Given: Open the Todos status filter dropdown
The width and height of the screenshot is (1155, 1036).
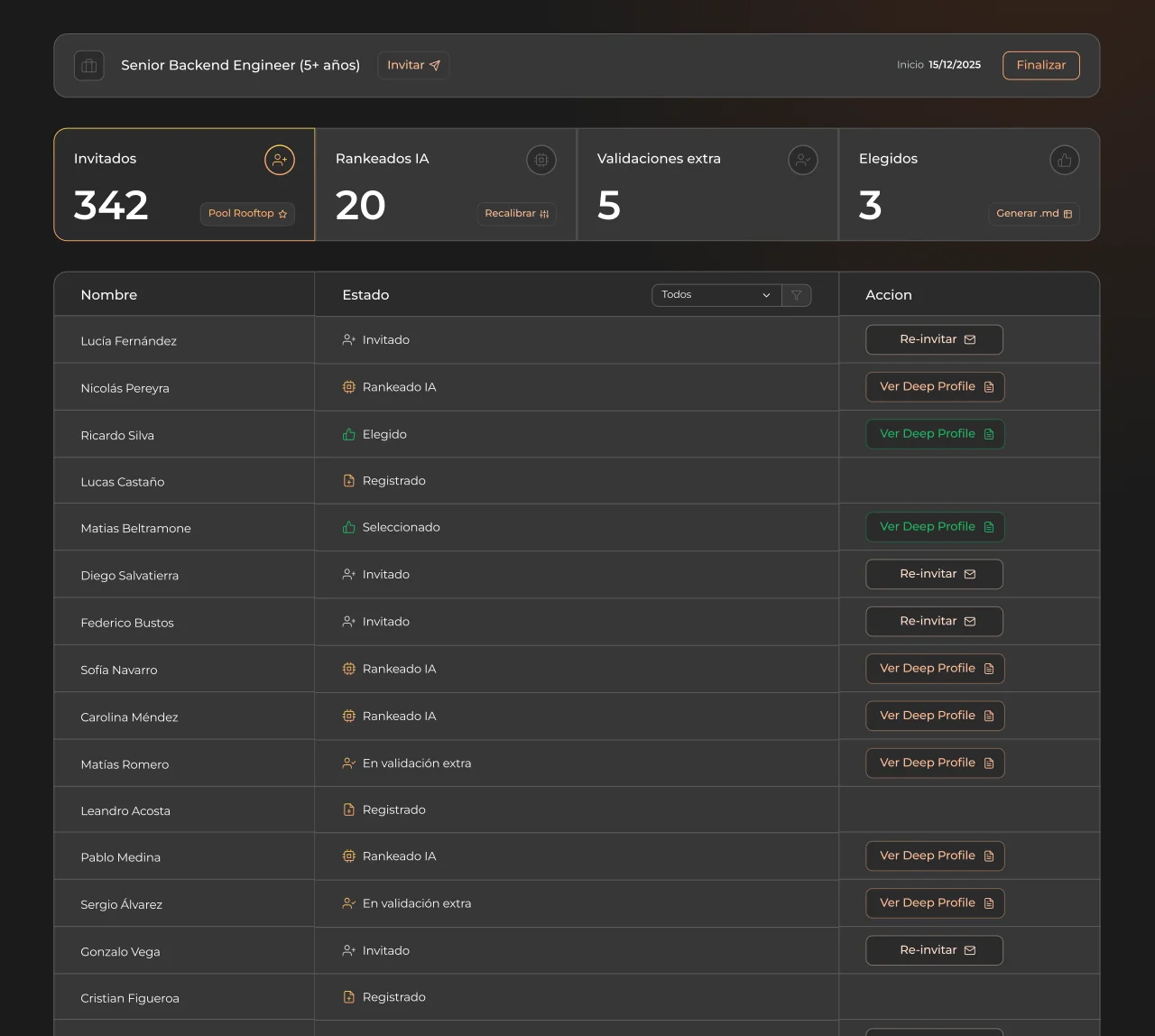Looking at the screenshot, I should 716,295.
